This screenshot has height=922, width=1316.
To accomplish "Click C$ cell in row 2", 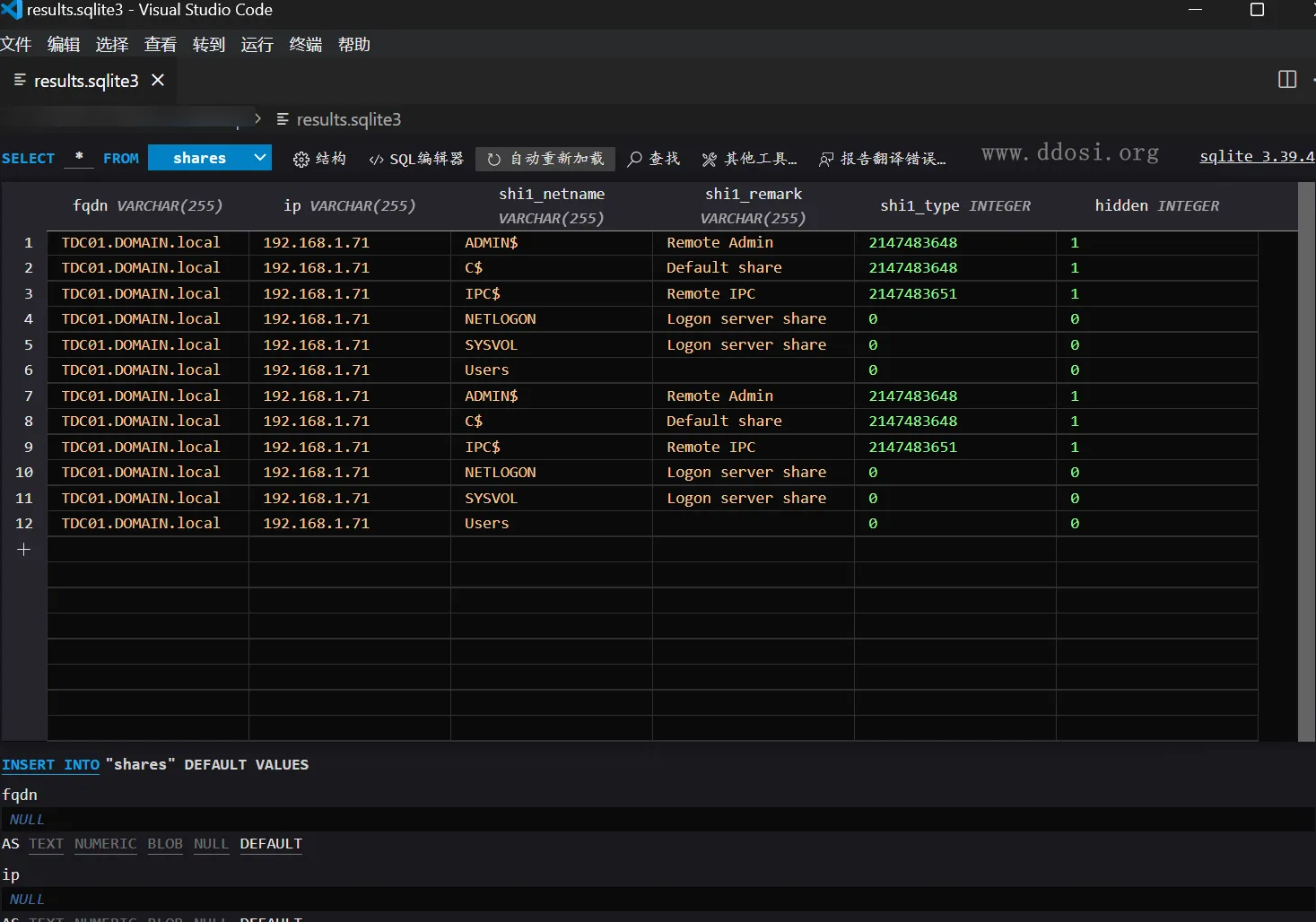I will tap(552, 267).
